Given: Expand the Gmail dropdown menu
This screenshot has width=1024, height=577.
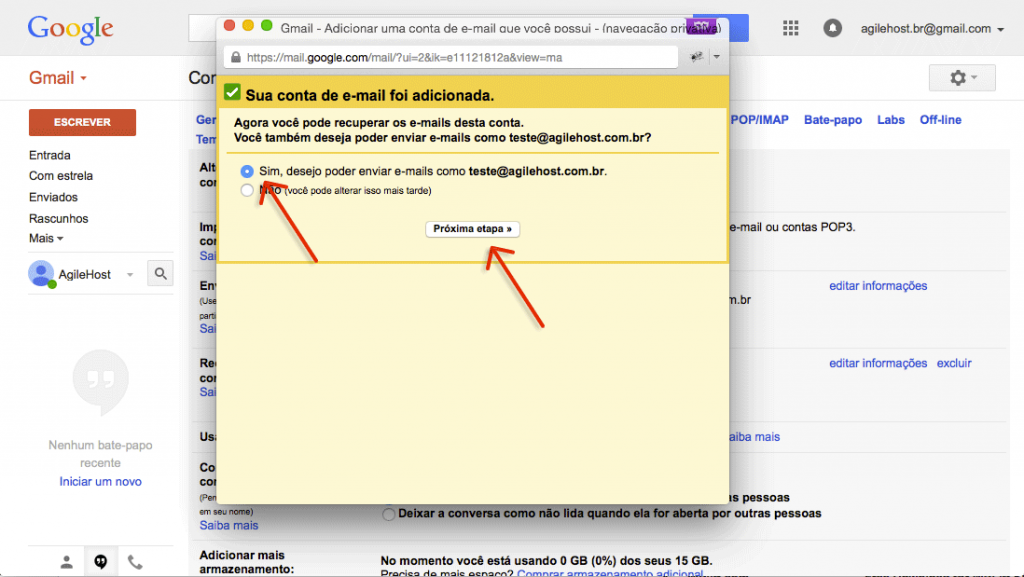Looking at the screenshot, I should pyautogui.click(x=57, y=78).
